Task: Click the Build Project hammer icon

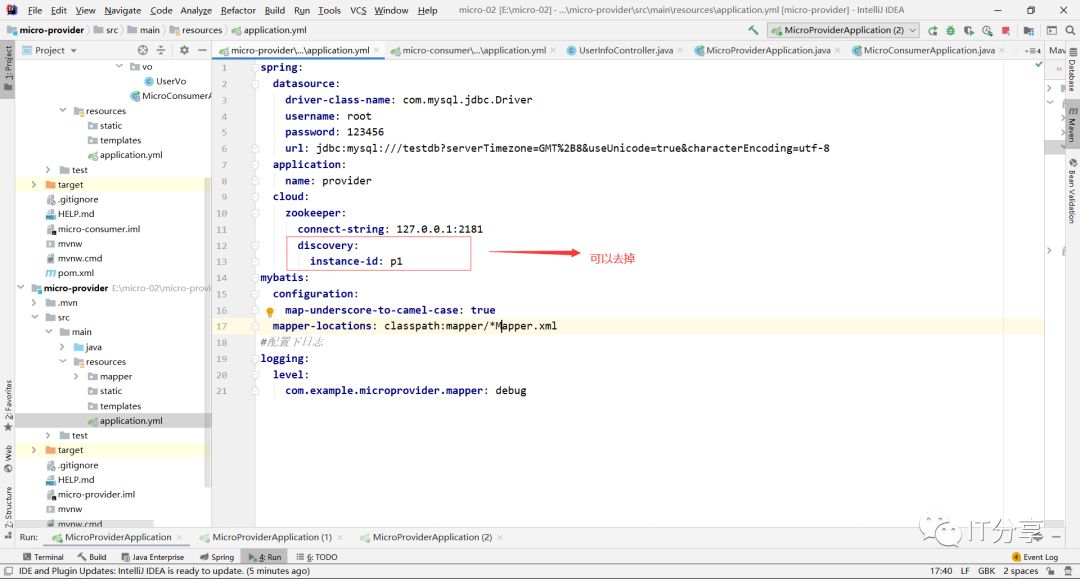Action: click(x=753, y=30)
